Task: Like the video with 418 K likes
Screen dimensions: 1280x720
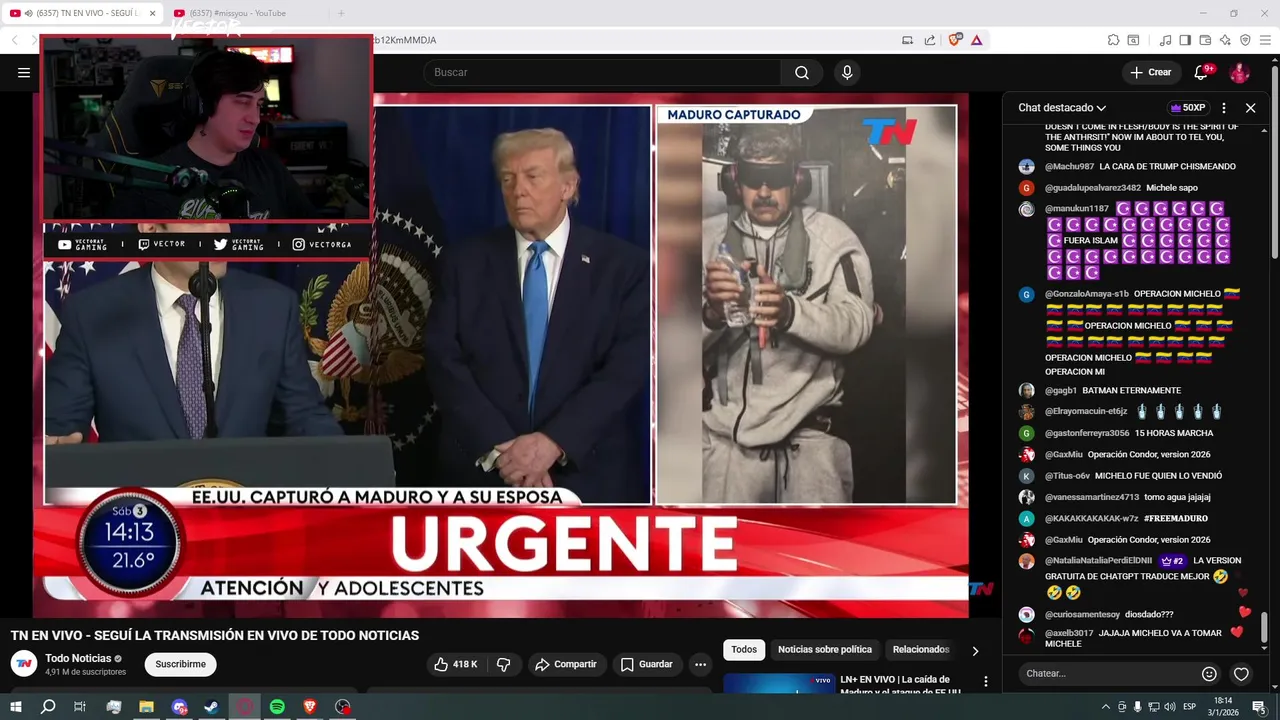Action: click(455, 664)
